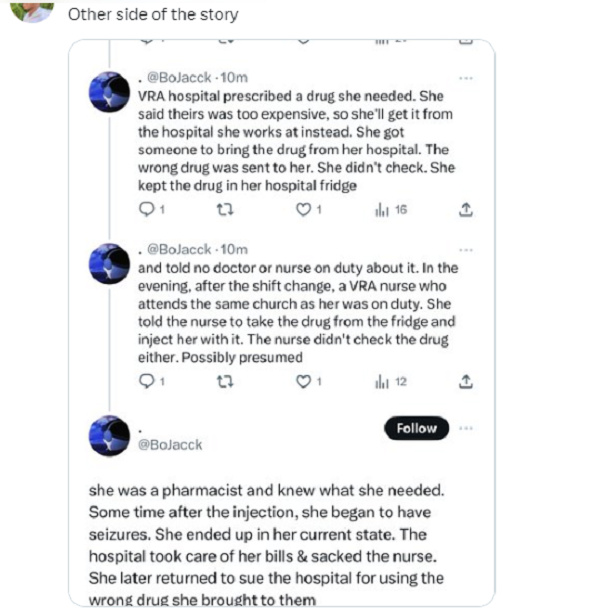Open poster's avatar beside 'Other side of the story'

(x=37, y=10)
